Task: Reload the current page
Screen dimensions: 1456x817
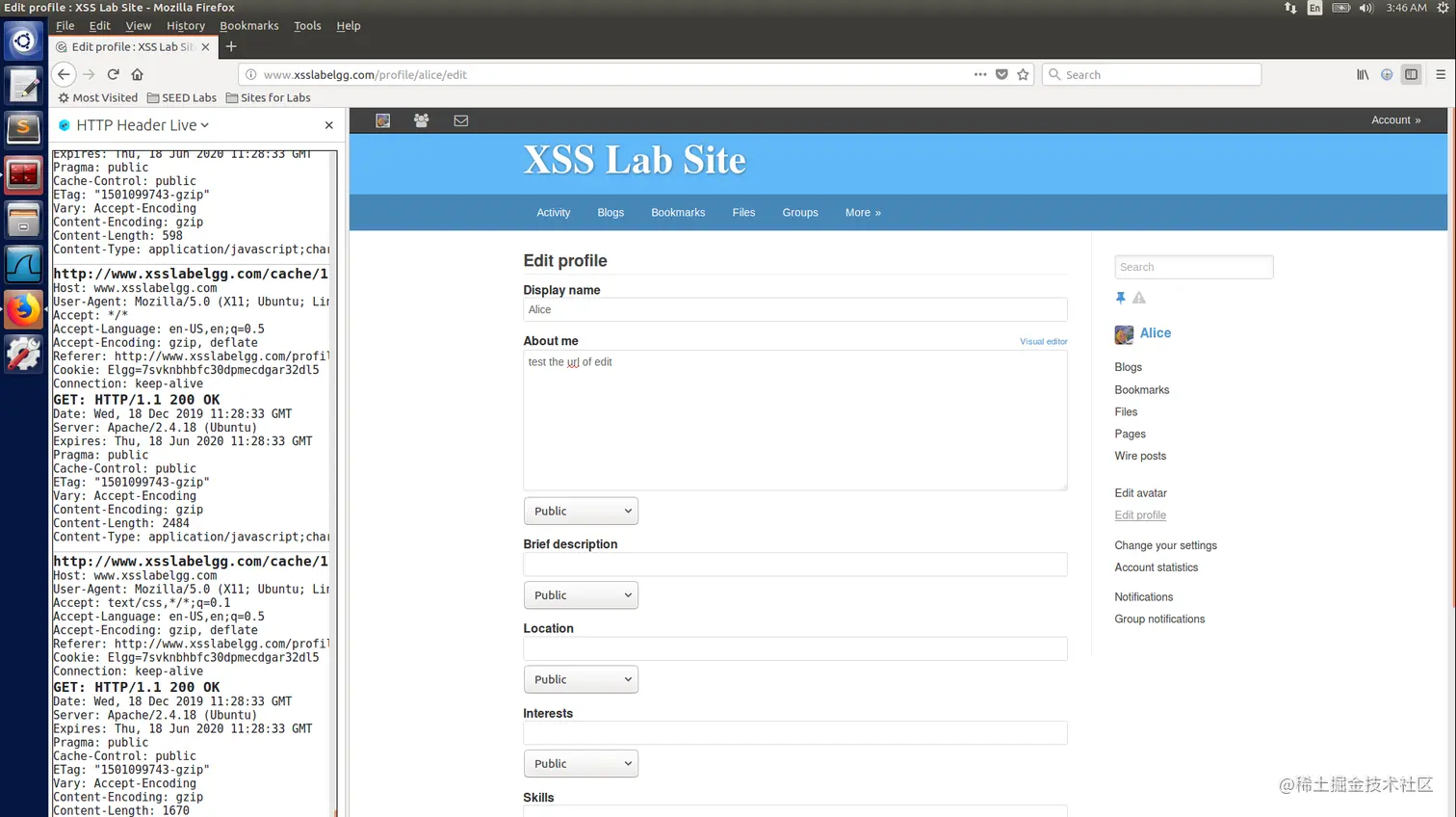Action: click(113, 74)
